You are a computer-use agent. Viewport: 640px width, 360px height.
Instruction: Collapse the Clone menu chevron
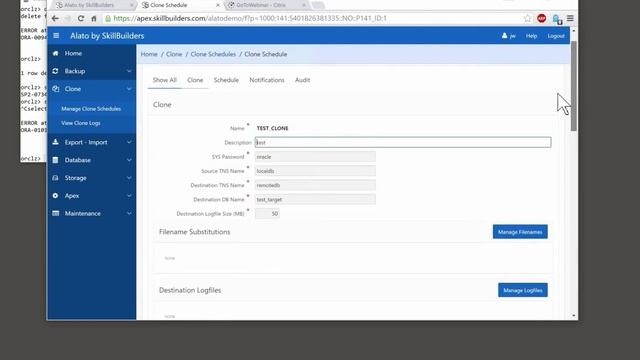(129, 89)
